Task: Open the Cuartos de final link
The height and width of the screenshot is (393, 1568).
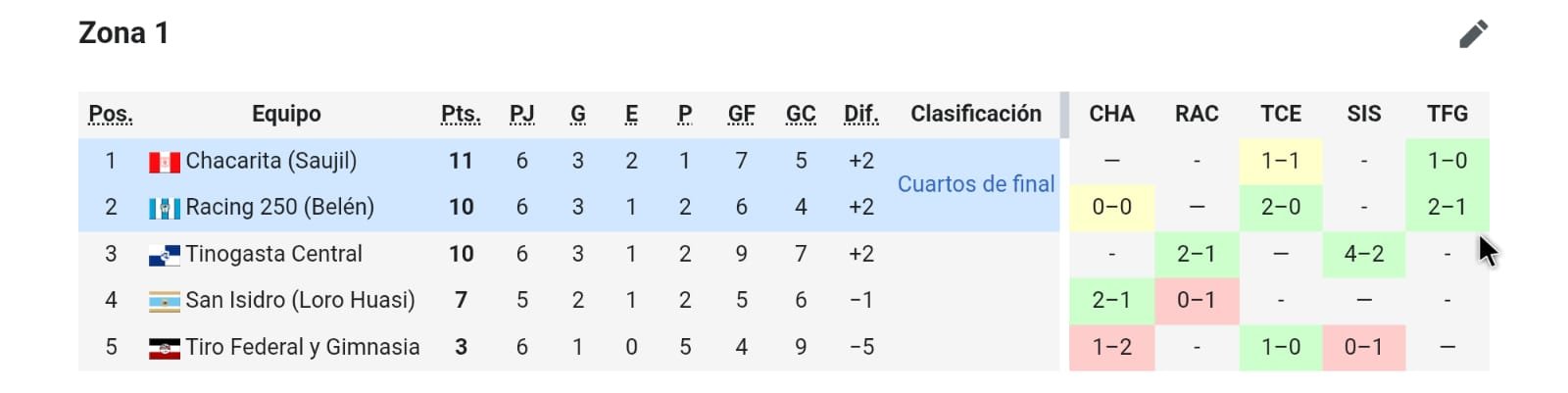Action: point(975,184)
